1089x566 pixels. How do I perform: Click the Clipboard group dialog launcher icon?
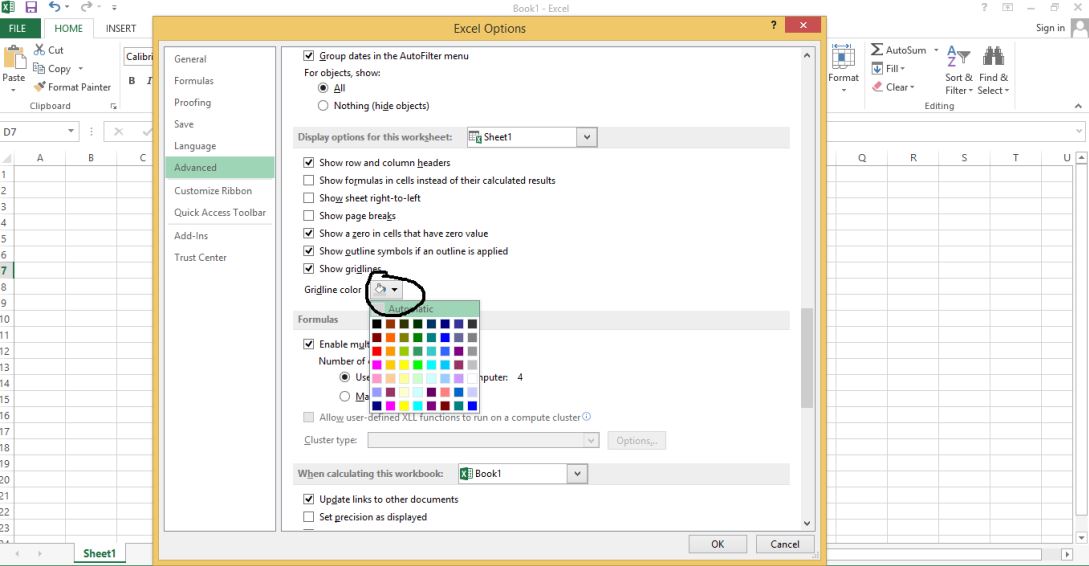click(113, 106)
